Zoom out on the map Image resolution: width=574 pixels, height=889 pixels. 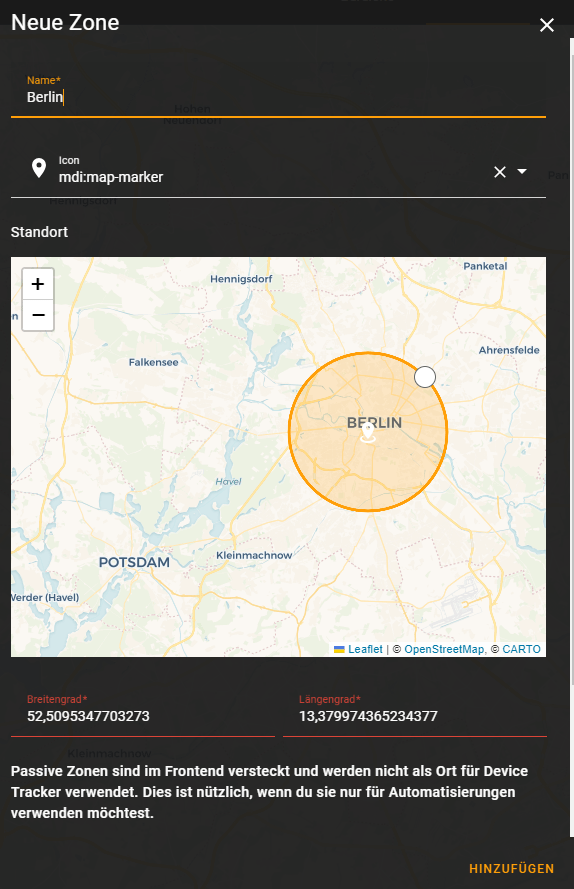[38, 315]
